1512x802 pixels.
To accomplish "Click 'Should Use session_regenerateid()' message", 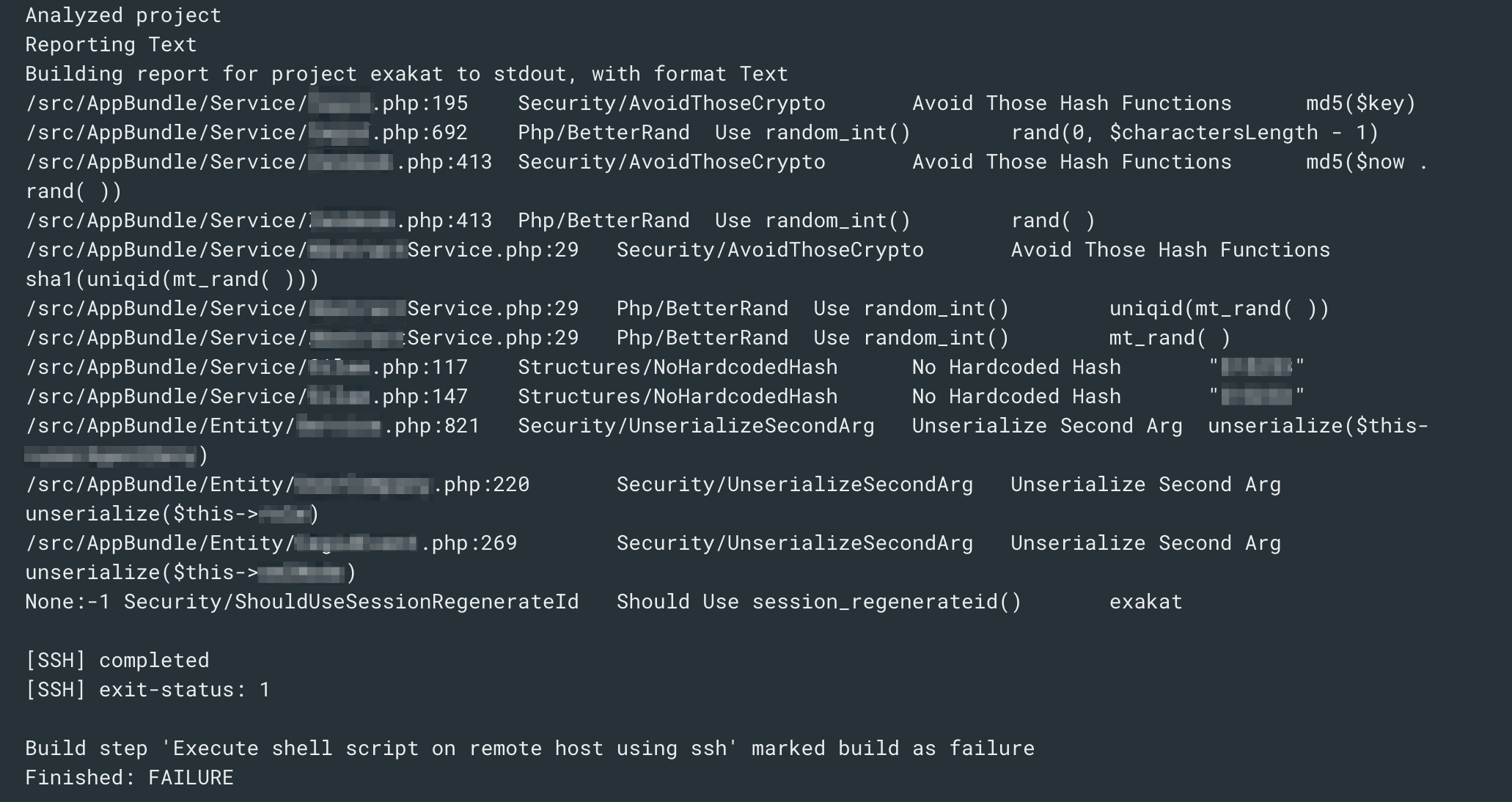I will pyautogui.click(x=819, y=602).
